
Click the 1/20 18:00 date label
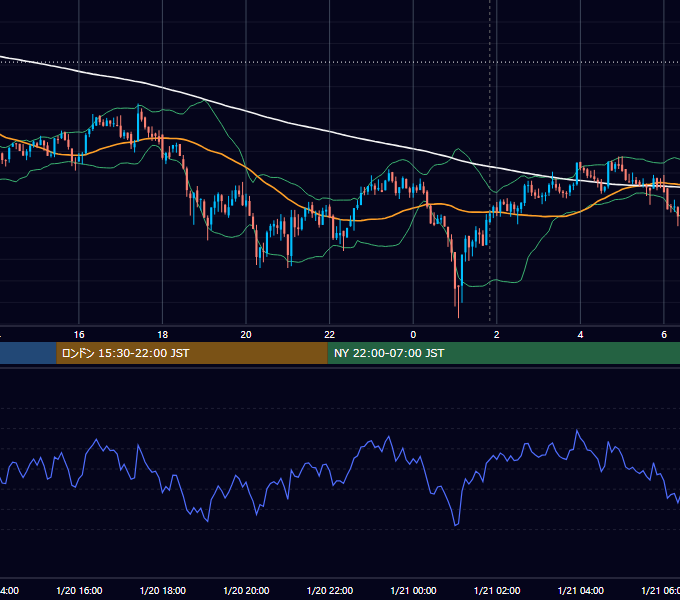pyautogui.click(x=163, y=590)
